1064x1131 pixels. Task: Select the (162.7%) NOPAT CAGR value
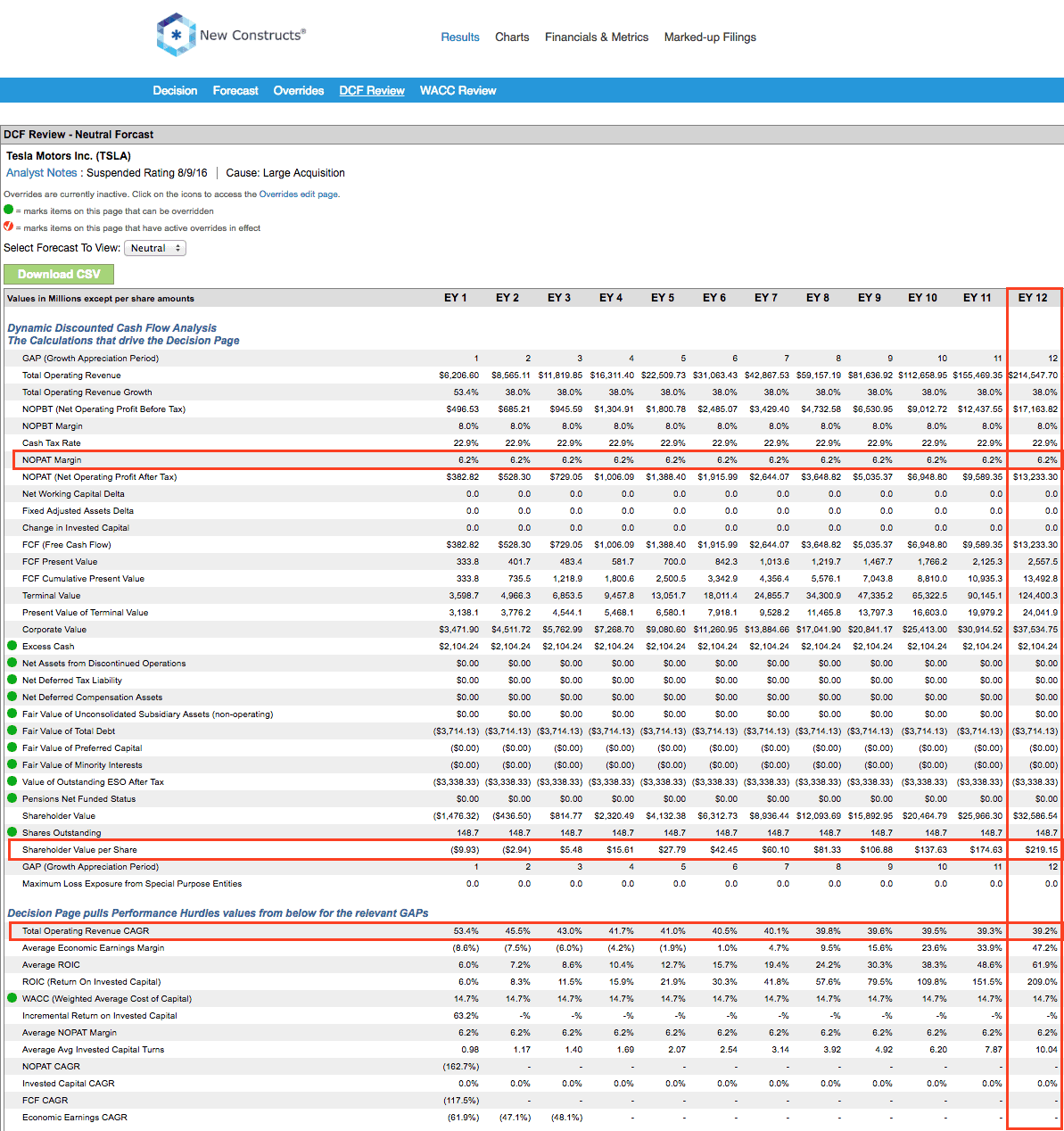pyautogui.click(x=461, y=1067)
